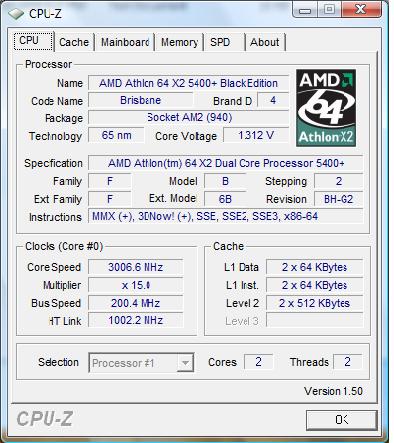Click the Multiplier x 15.0 value
This screenshot has width=394, height=443.
tap(136, 285)
